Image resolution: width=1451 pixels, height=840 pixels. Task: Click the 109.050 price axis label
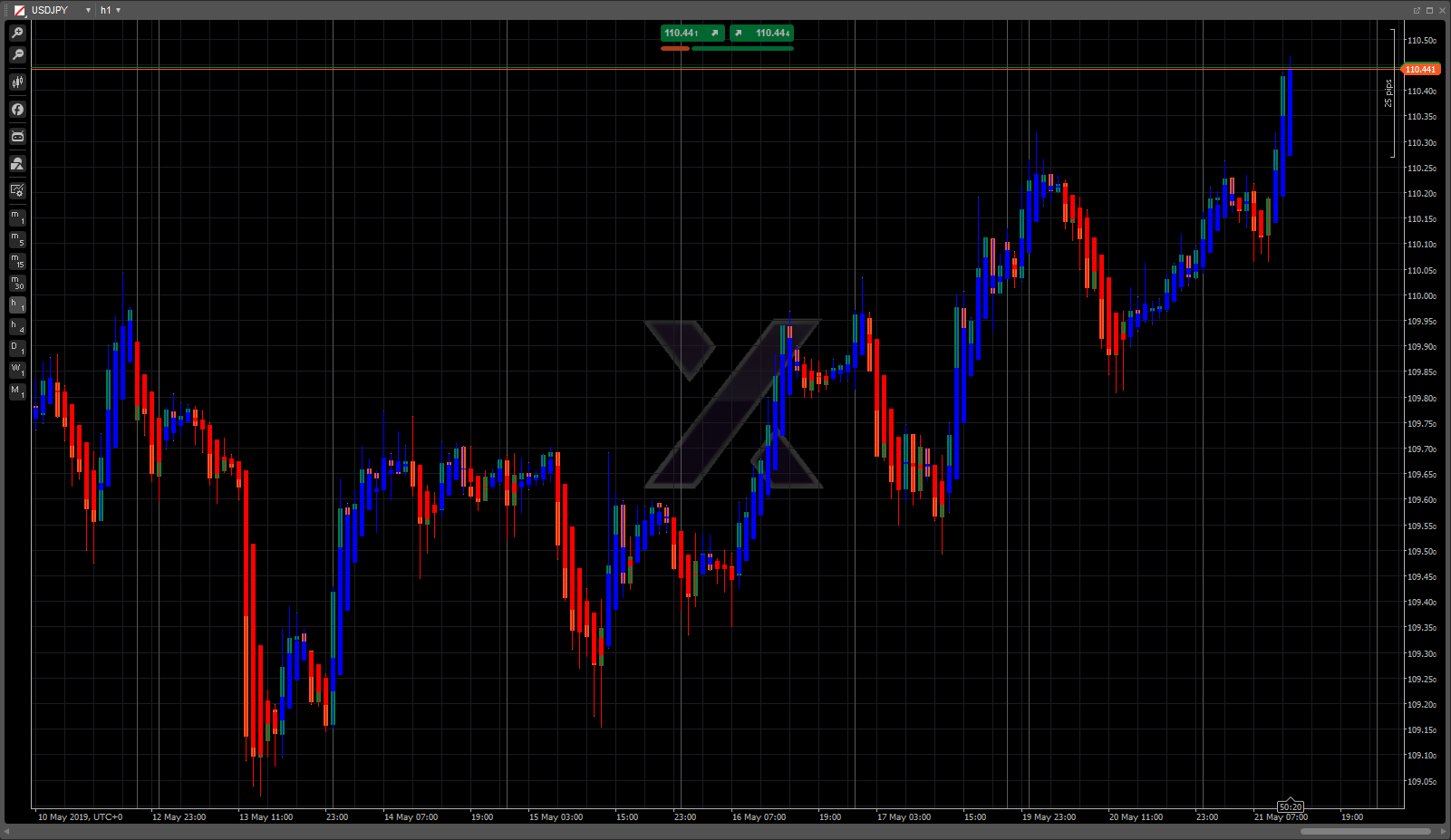click(1421, 782)
